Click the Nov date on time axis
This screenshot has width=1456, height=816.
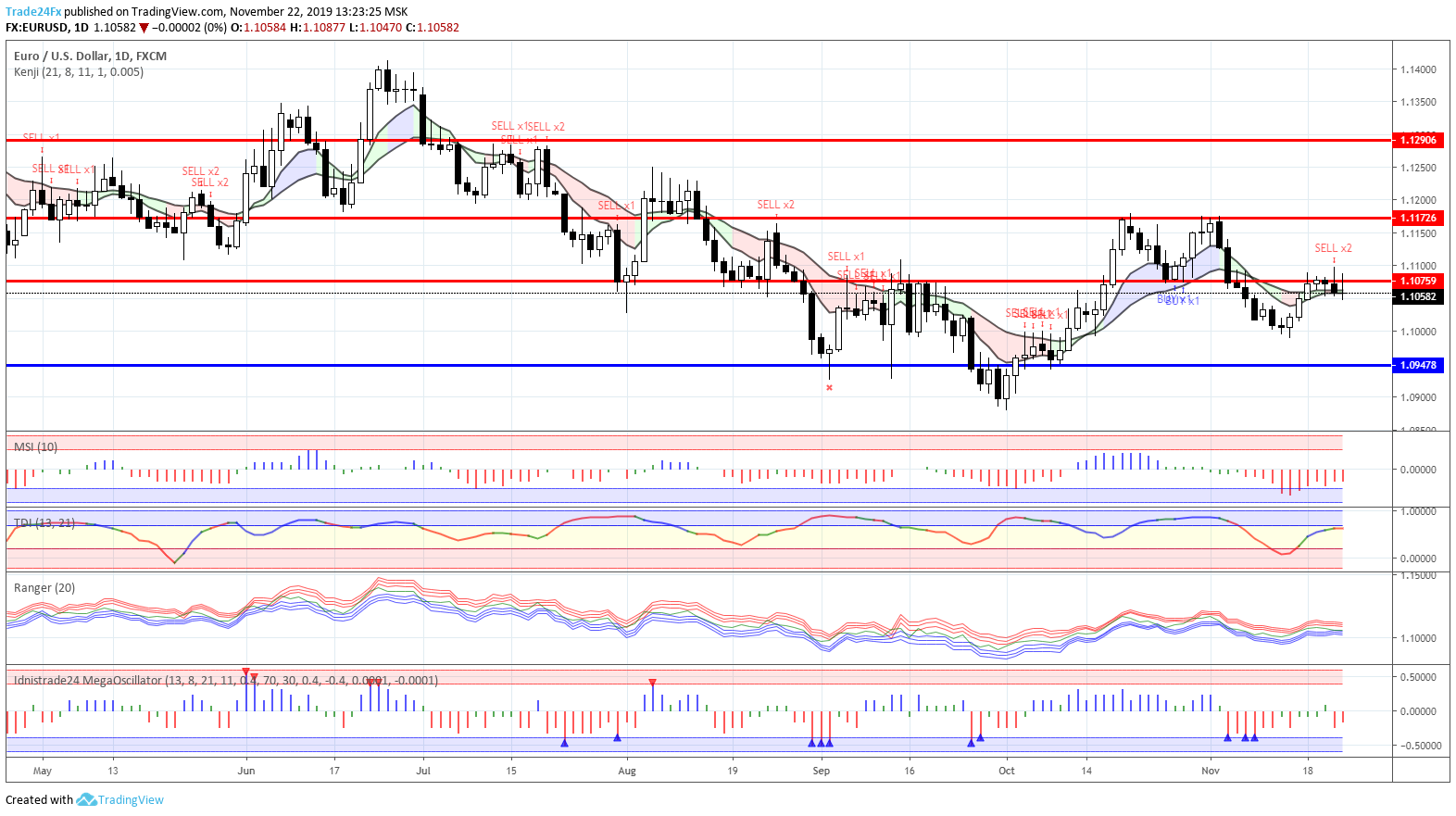pos(1211,771)
